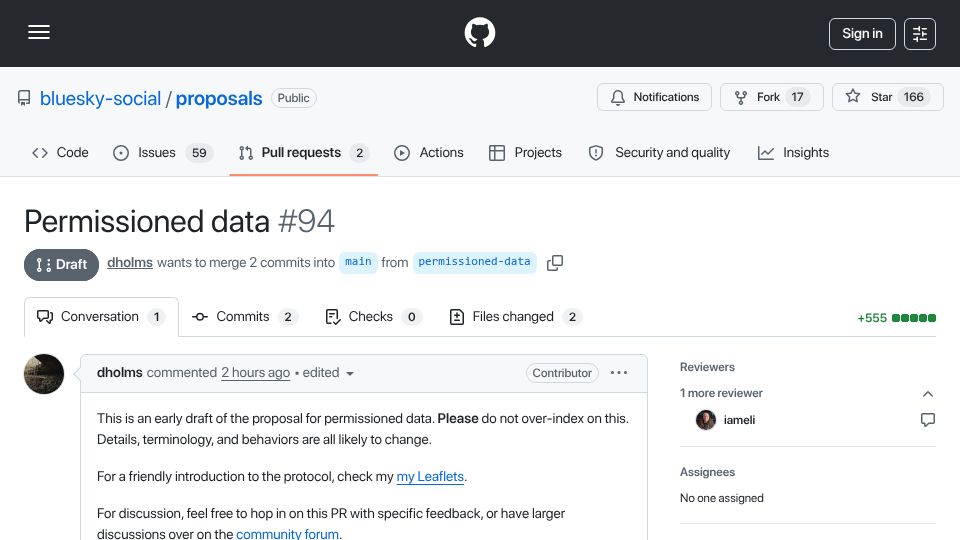This screenshot has width=960, height=540.
Task: Click the Assignees sidebar heading
Action: pos(707,472)
